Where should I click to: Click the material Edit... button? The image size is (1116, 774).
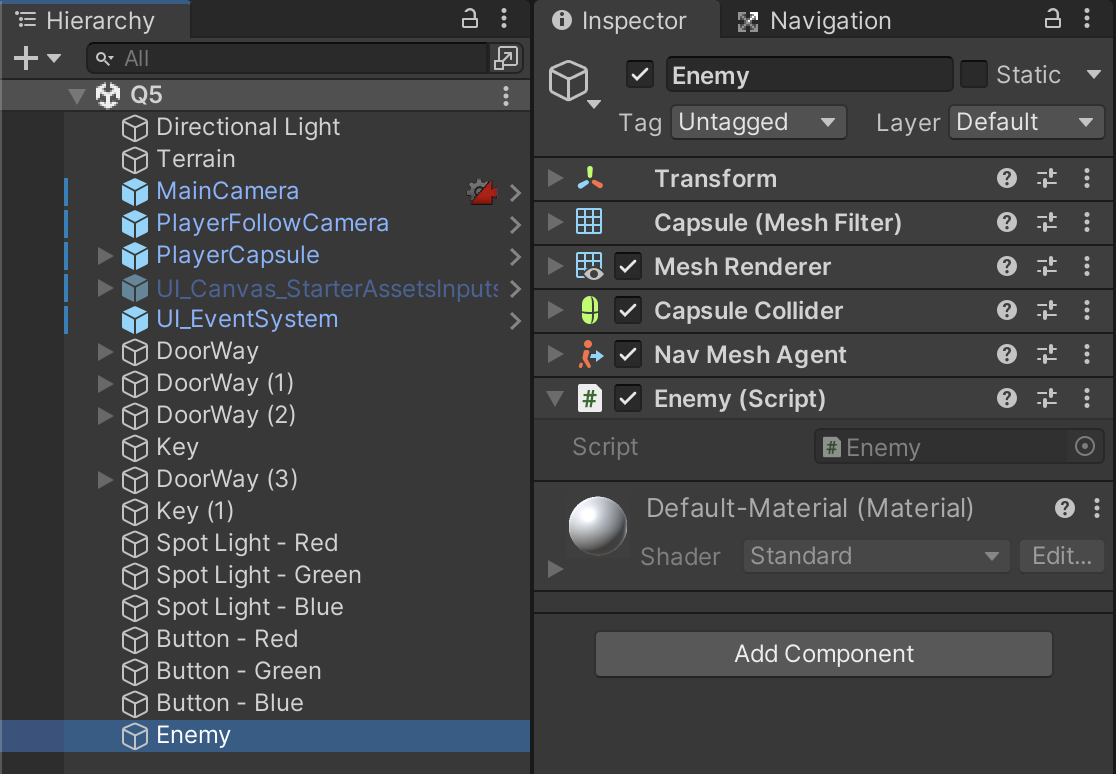[x=1061, y=556]
